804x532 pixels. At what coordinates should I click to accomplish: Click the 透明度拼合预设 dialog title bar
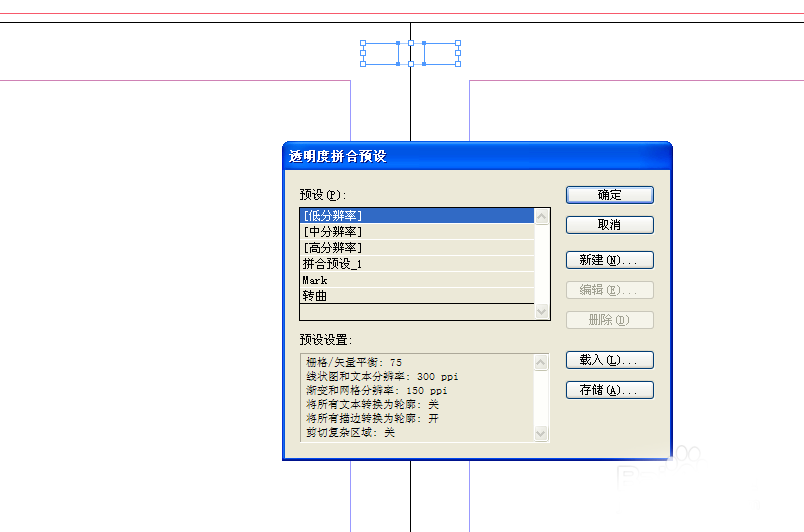(477, 156)
